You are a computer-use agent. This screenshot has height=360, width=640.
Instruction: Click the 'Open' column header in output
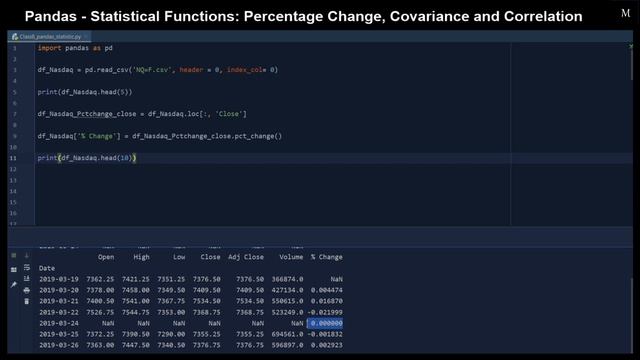coord(106,257)
